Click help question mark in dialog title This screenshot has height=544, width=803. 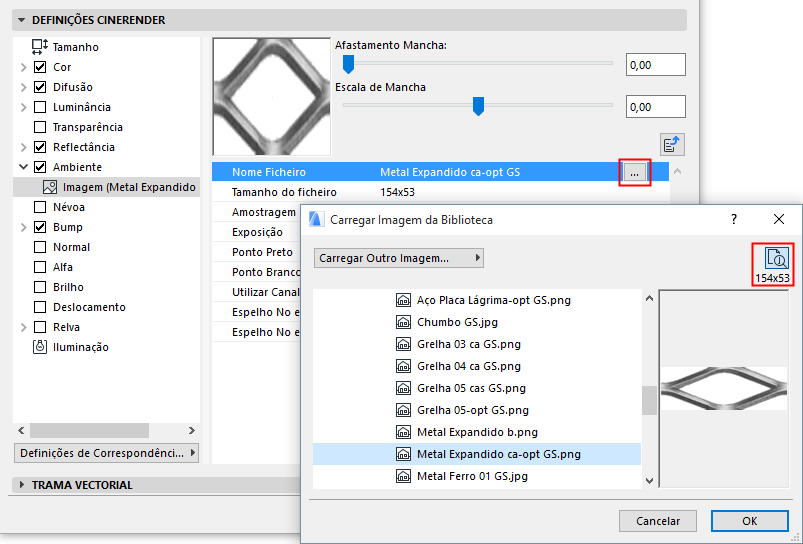733,219
